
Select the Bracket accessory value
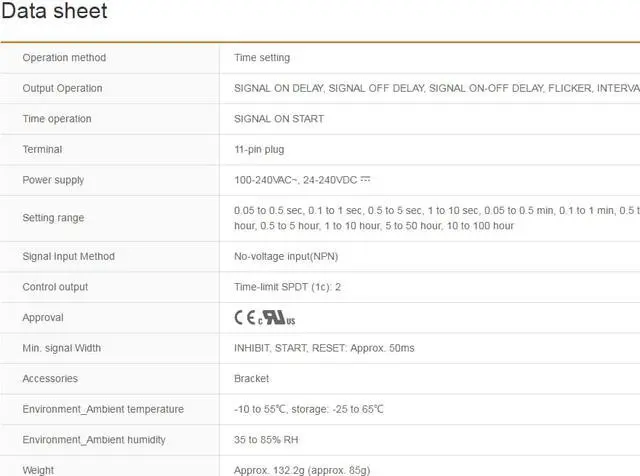click(x=251, y=379)
